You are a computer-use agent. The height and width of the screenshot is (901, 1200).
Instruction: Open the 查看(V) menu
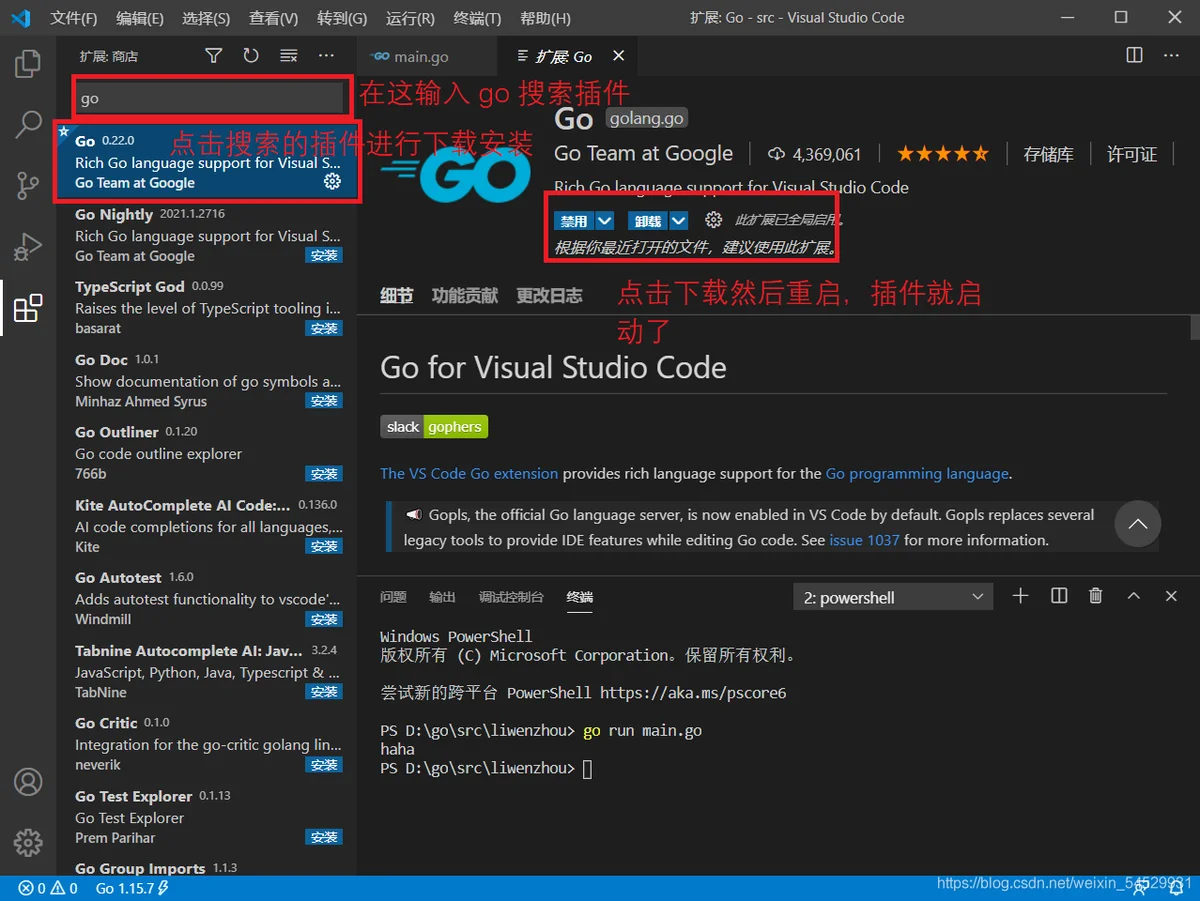(273, 18)
